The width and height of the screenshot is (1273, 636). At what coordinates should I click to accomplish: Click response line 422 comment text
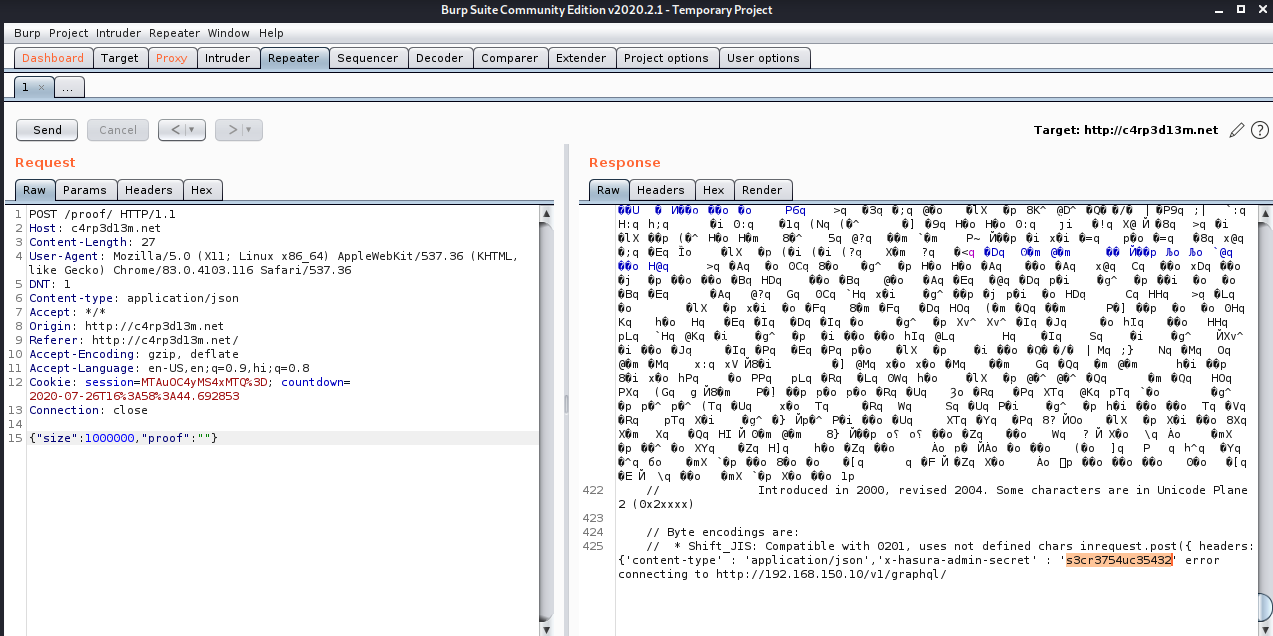[932, 497]
